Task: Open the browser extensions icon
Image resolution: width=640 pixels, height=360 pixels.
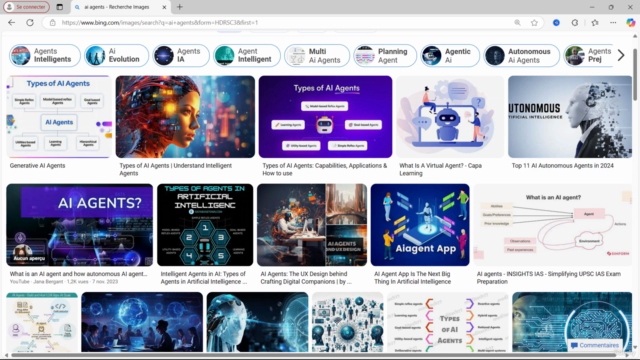Action: click(x=575, y=23)
